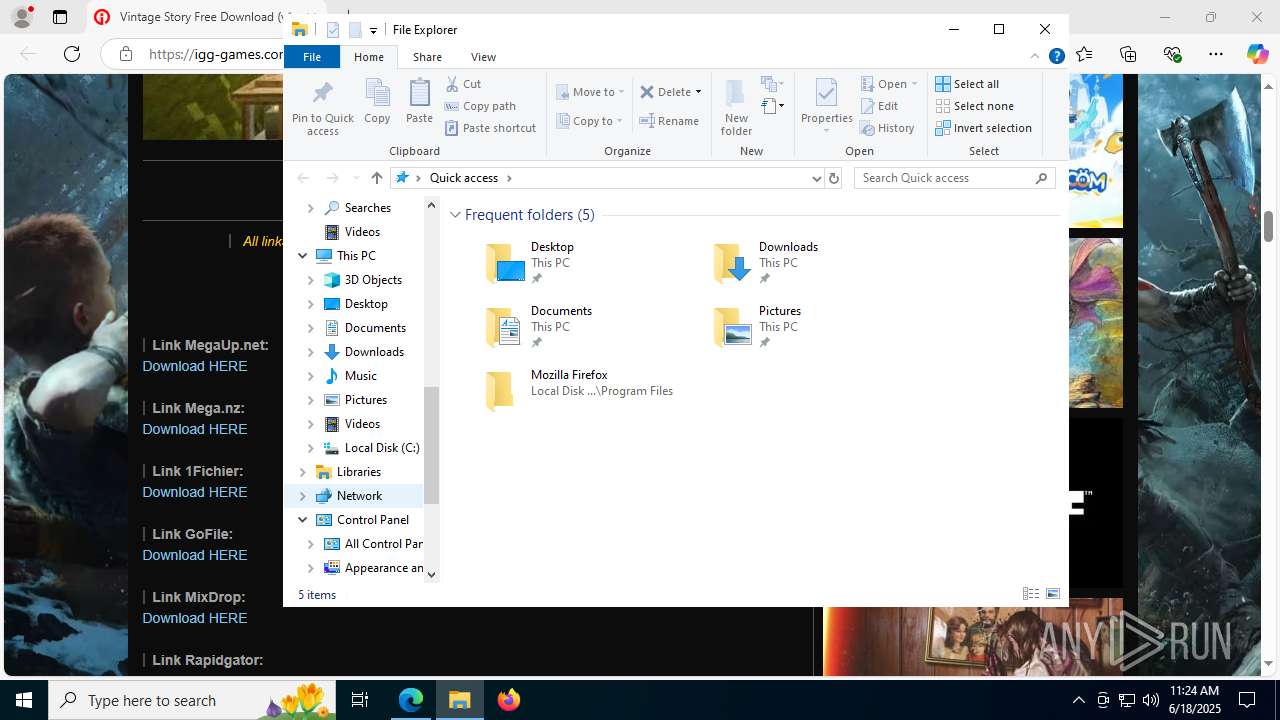Click Select none in ribbon
Image resolution: width=1280 pixels, height=720 pixels.
point(975,106)
